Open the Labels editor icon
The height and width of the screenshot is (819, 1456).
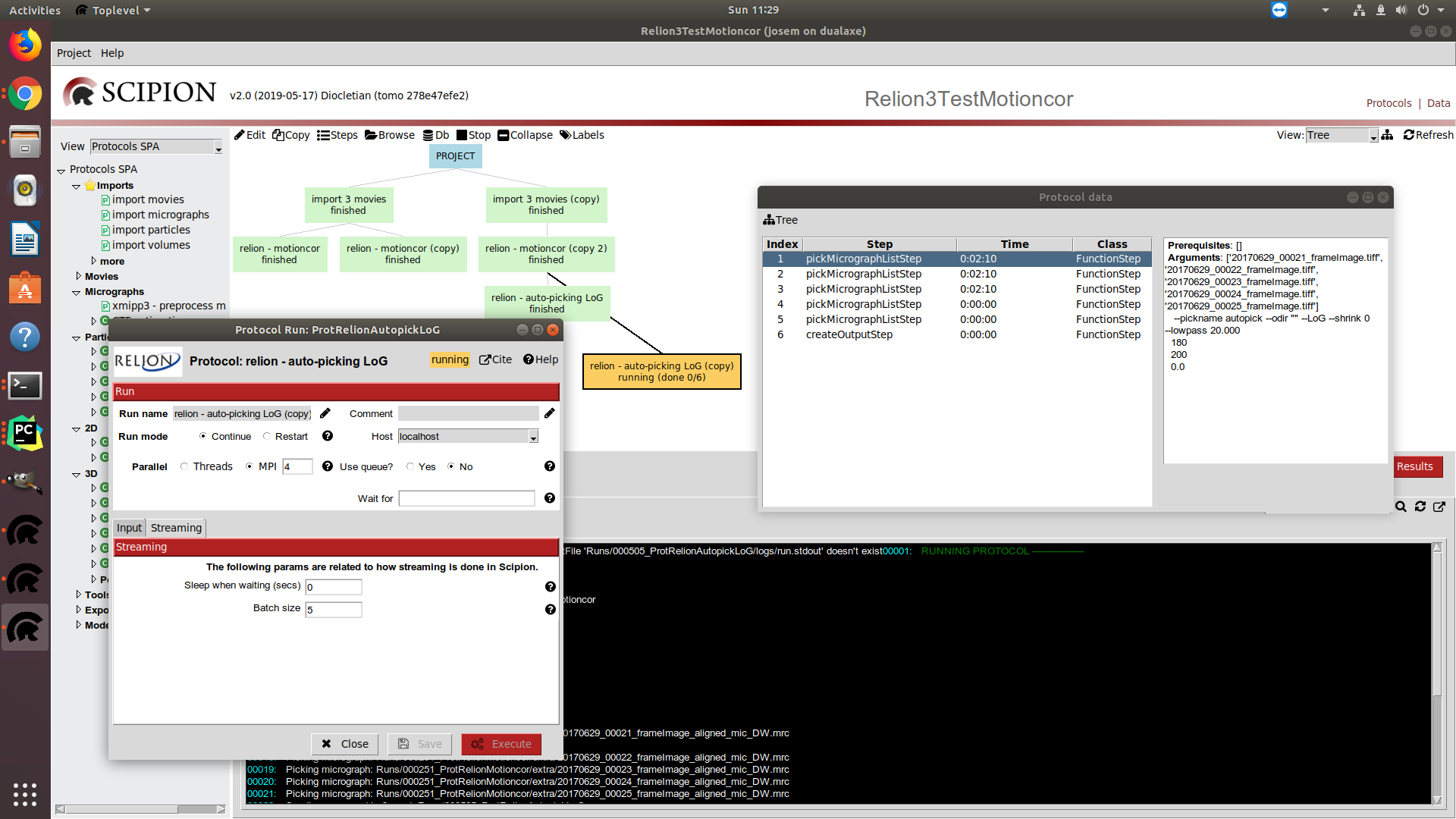pos(581,135)
